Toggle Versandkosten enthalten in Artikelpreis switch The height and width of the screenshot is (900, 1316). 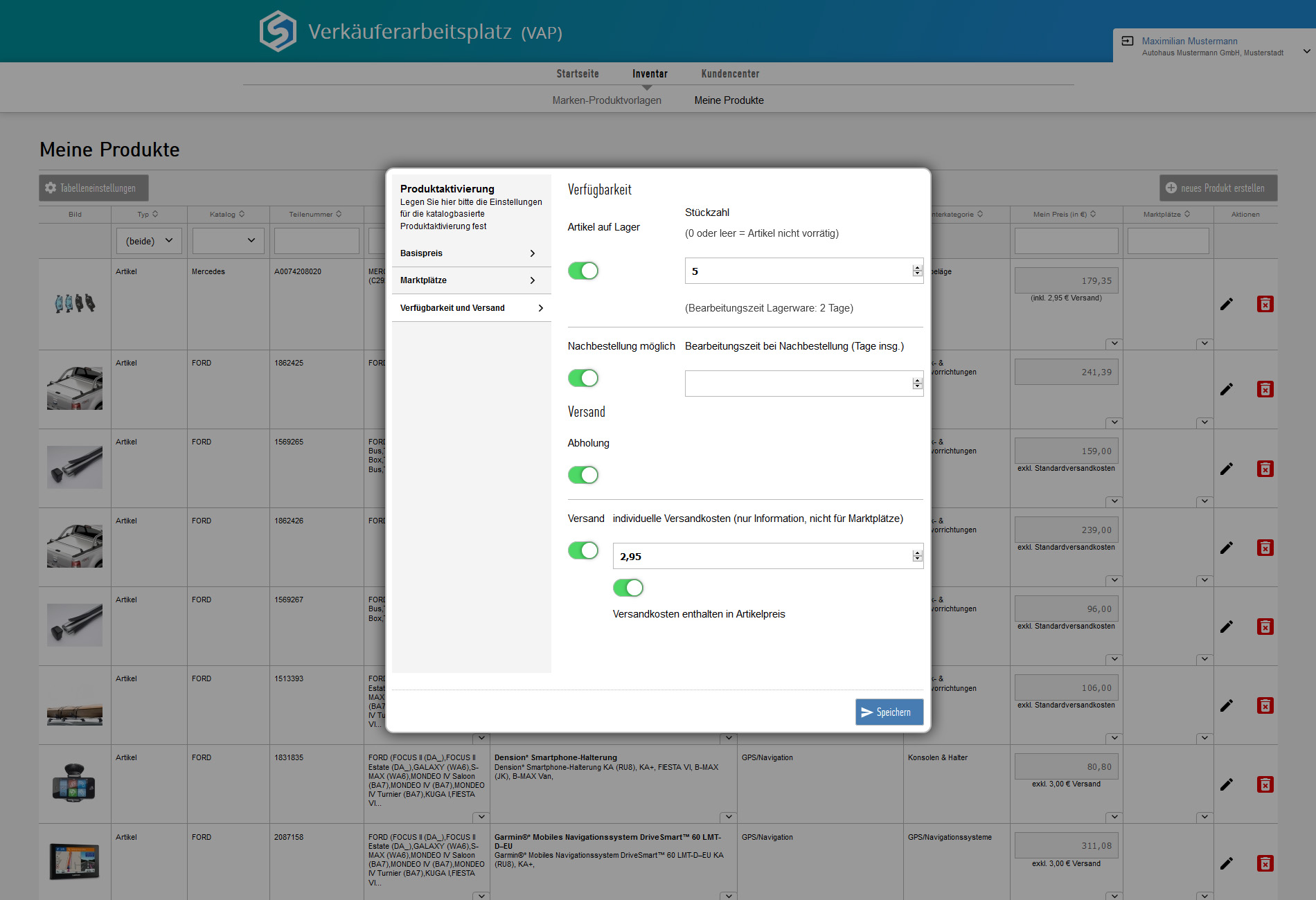coord(628,588)
